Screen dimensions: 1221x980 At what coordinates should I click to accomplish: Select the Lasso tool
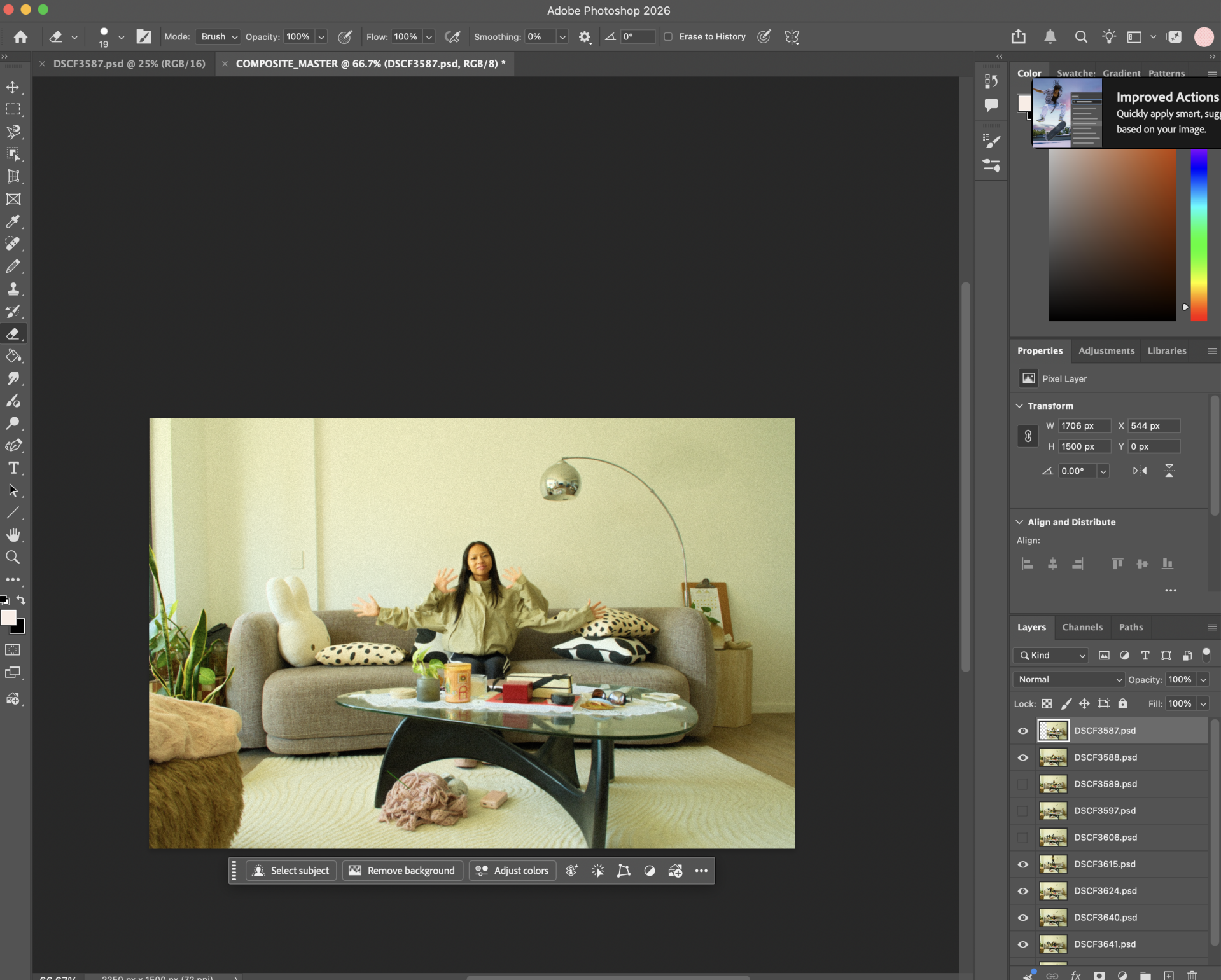coord(13,132)
